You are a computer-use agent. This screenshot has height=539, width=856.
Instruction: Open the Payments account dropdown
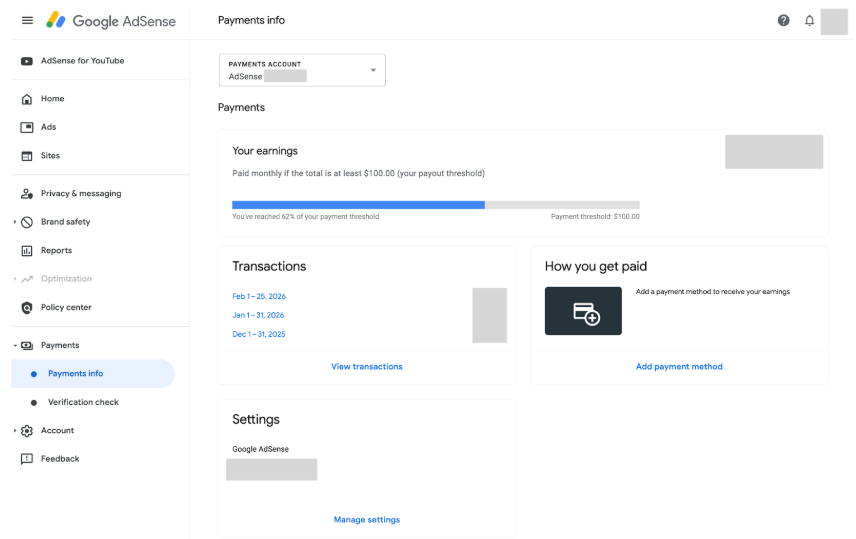[x=302, y=70]
